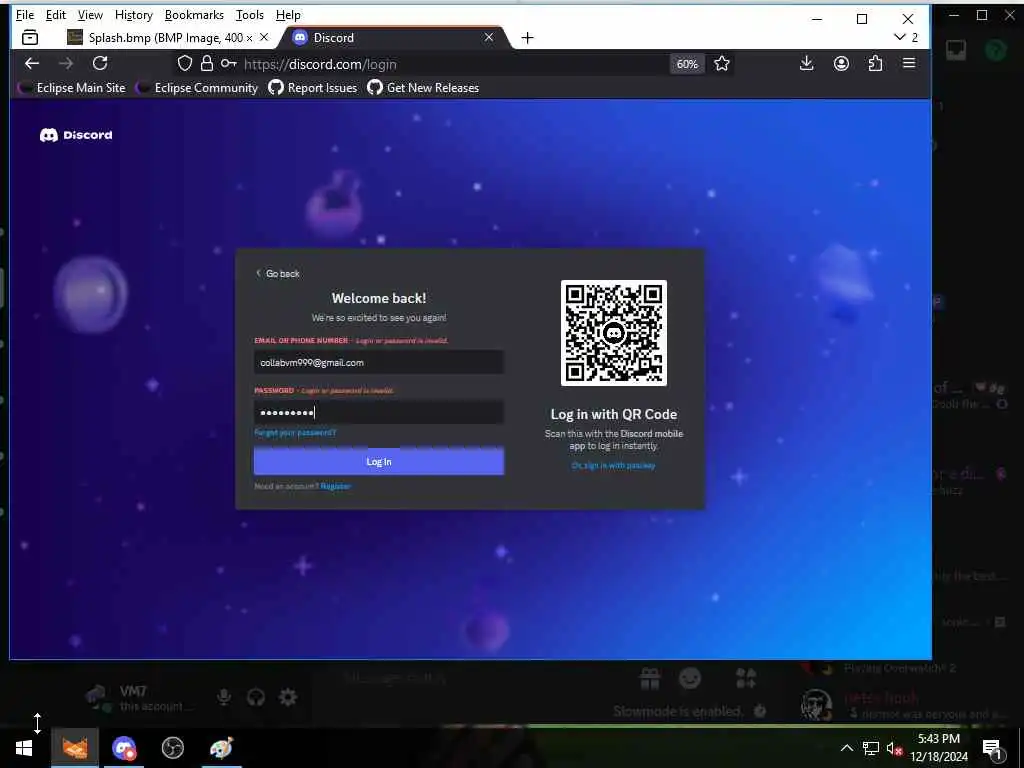Open the browser downloads panel
The height and width of the screenshot is (768, 1024).
pyautogui.click(x=807, y=63)
